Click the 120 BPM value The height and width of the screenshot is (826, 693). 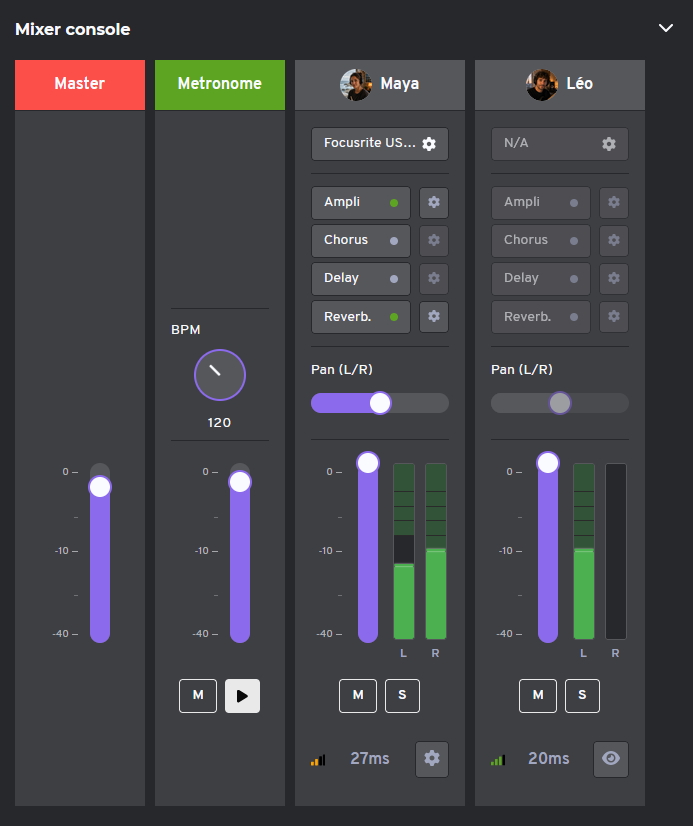(219, 422)
